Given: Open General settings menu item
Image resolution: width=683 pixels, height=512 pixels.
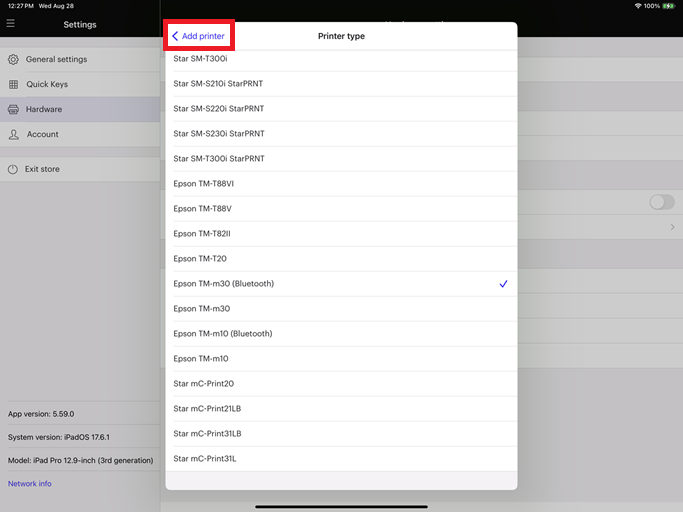Looking at the screenshot, I should point(80,59).
